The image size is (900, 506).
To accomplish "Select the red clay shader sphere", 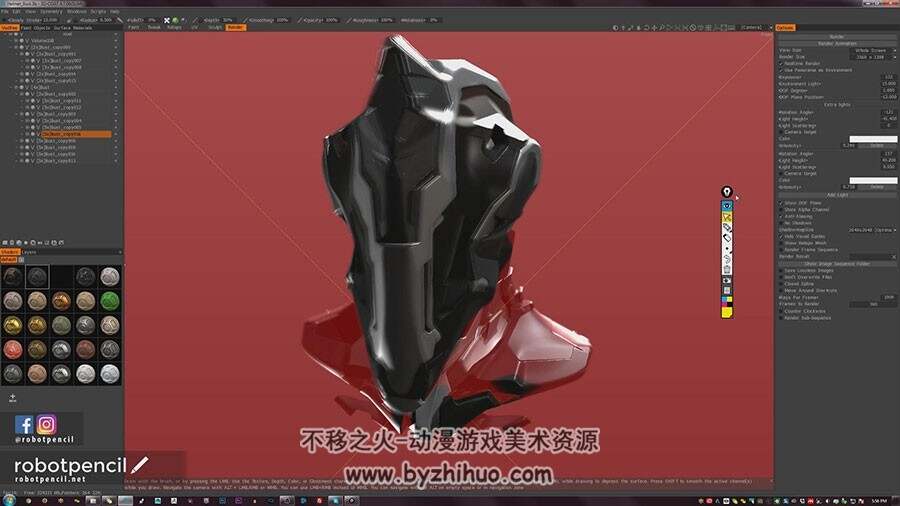I will (x=13, y=349).
